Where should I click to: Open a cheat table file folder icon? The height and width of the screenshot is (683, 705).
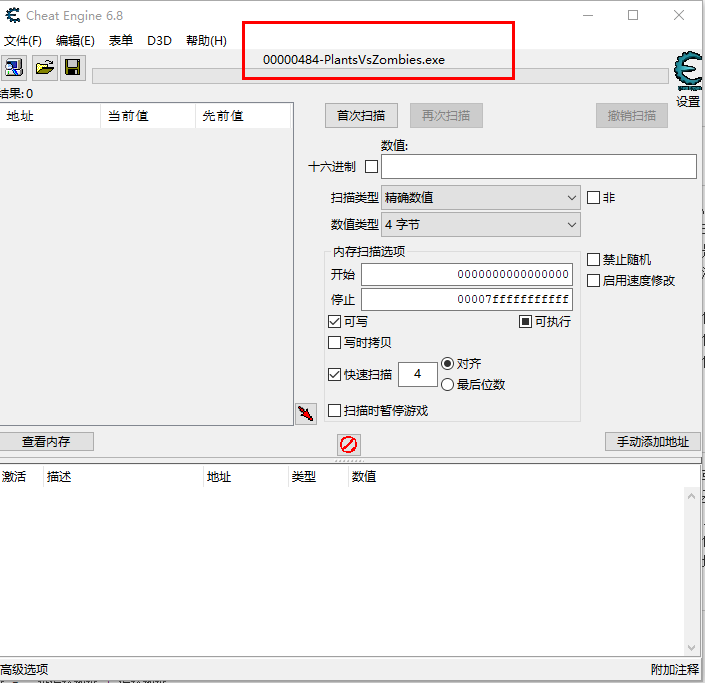[x=45, y=68]
